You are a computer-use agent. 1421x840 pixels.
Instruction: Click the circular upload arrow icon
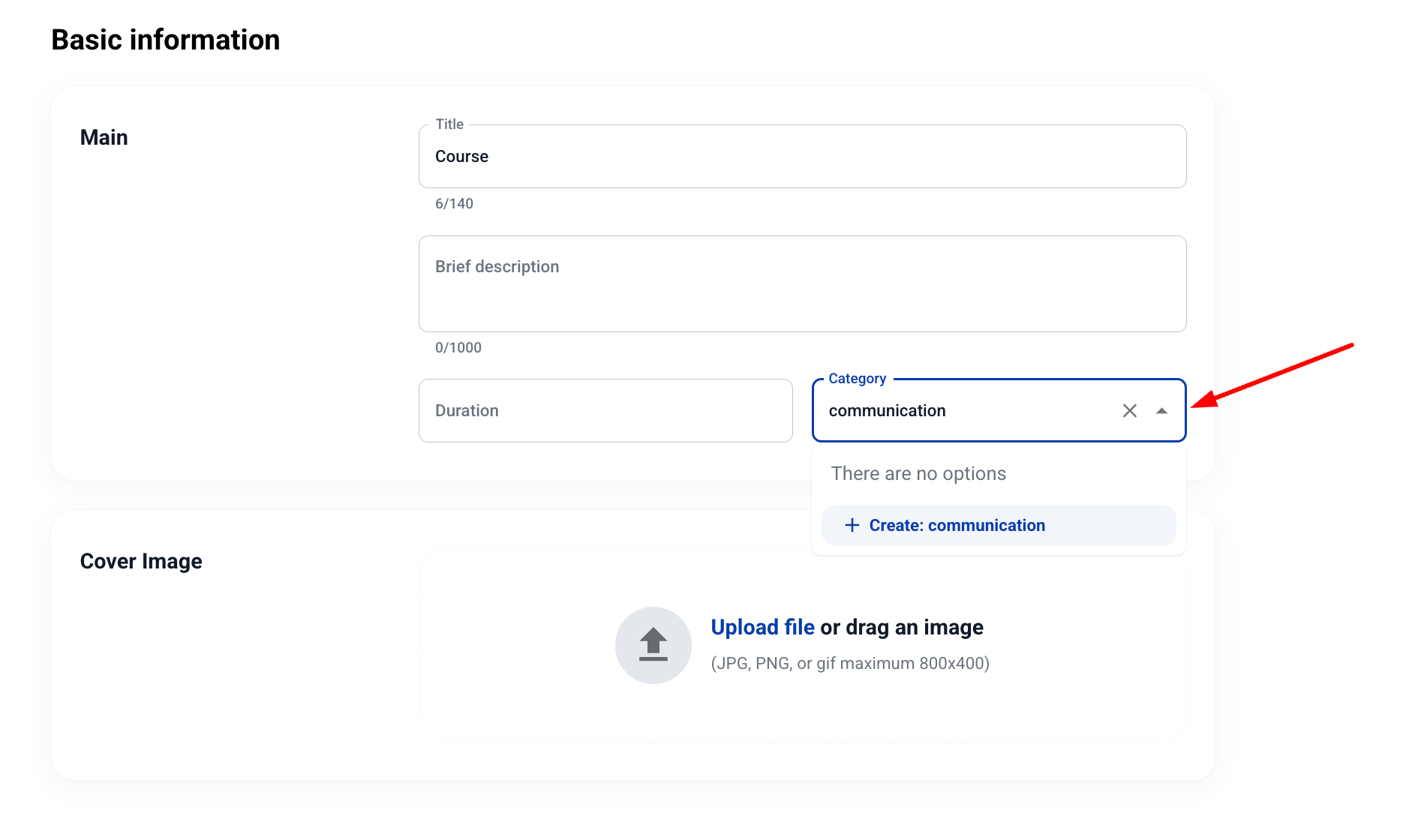click(x=653, y=644)
